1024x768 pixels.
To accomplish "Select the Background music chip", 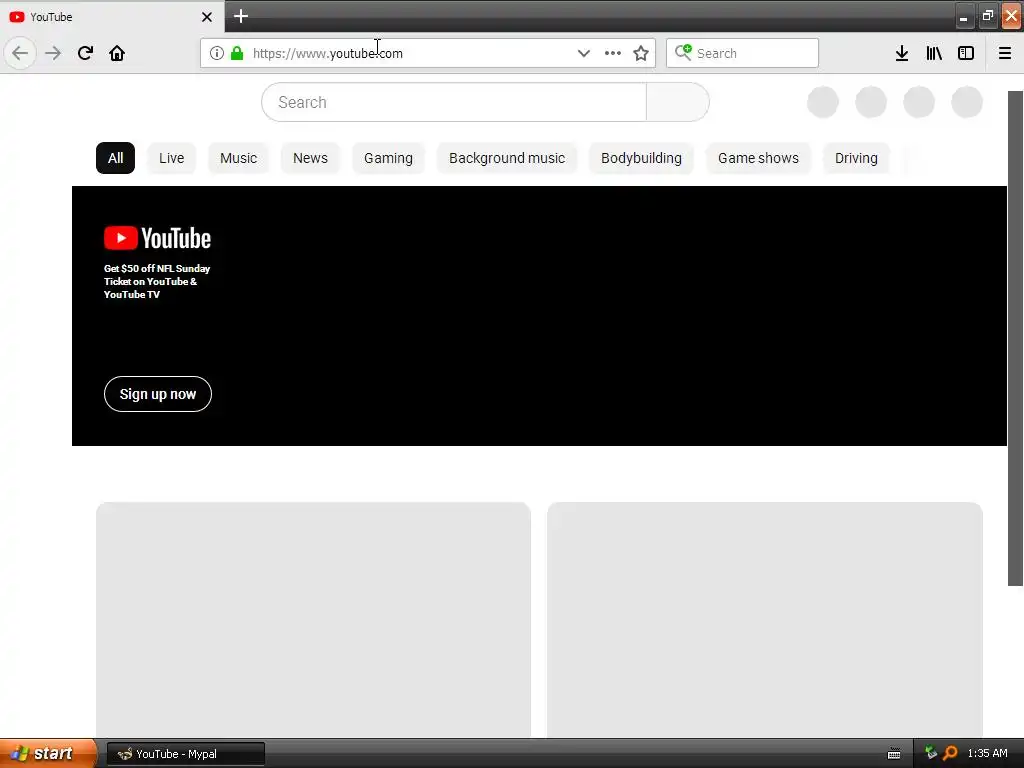I will pos(507,158).
